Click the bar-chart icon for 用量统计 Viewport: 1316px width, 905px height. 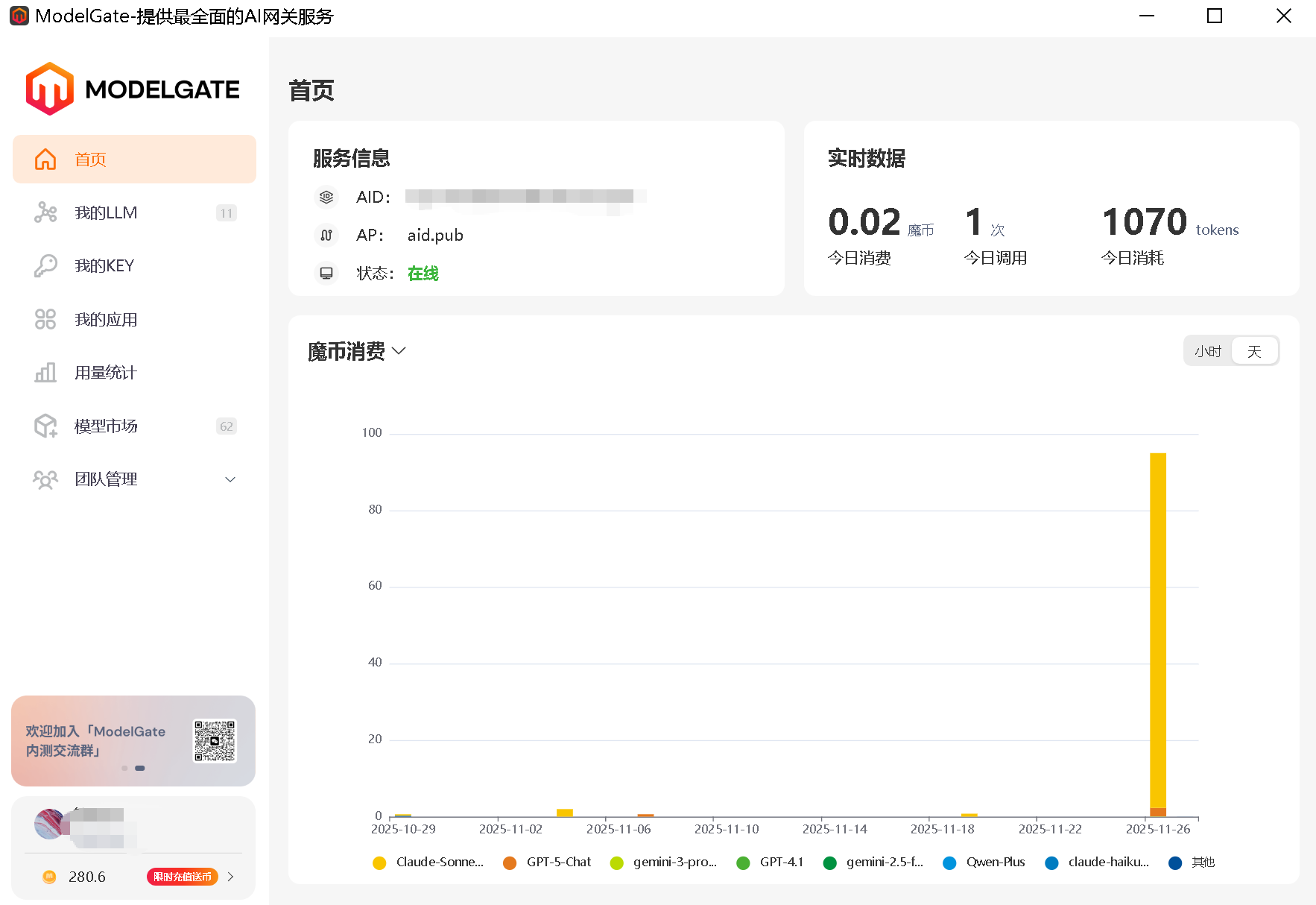coord(45,372)
